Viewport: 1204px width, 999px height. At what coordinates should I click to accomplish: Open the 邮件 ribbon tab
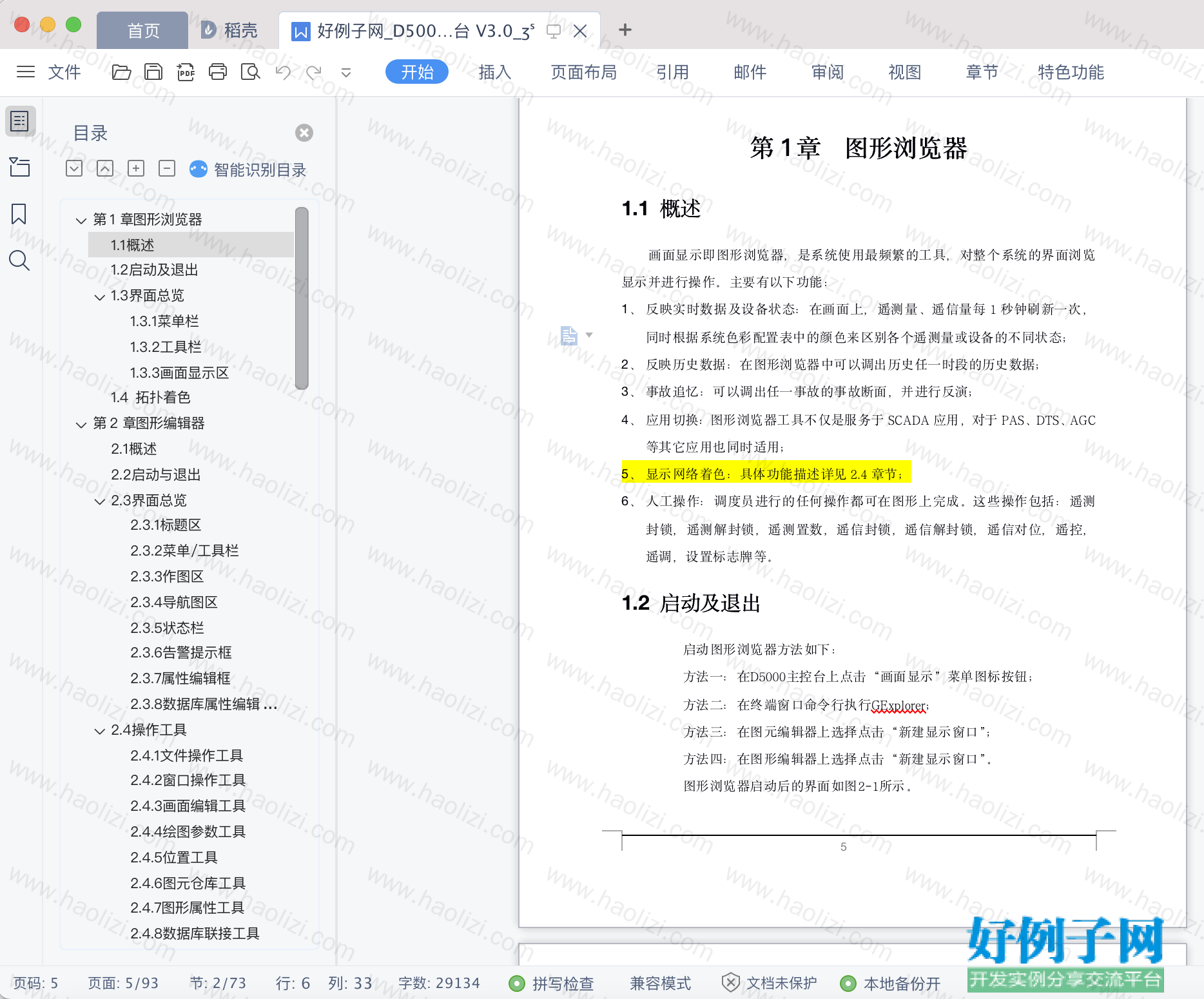pos(750,72)
